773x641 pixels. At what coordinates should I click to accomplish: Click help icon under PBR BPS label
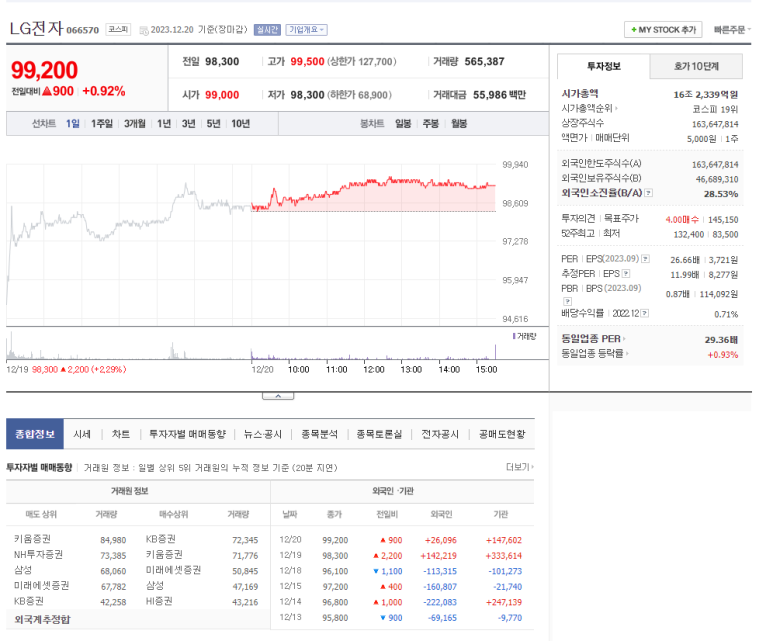(x=567, y=301)
